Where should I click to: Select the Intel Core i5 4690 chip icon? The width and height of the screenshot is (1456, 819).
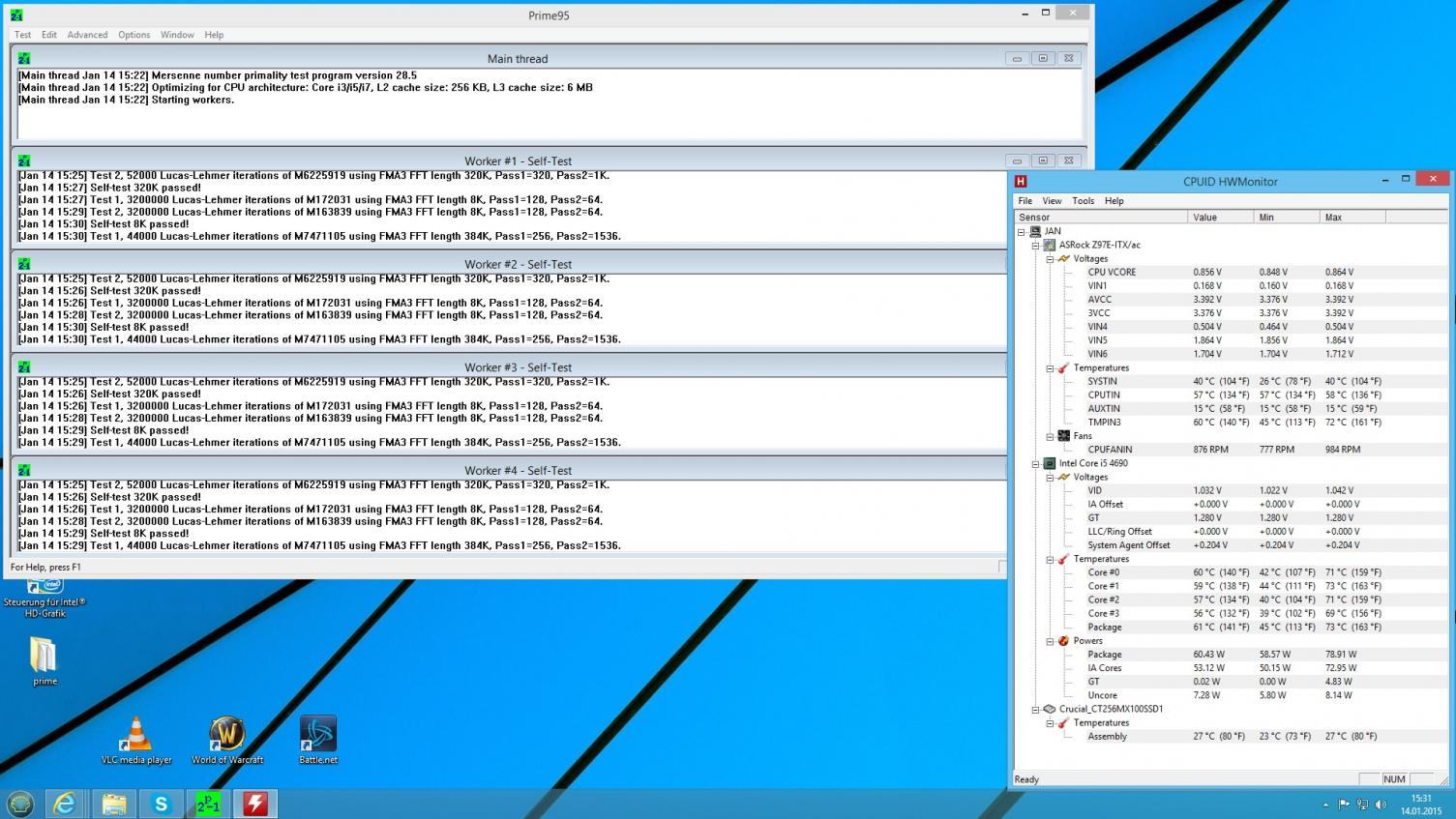pyautogui.click(x=1050, y=463)
